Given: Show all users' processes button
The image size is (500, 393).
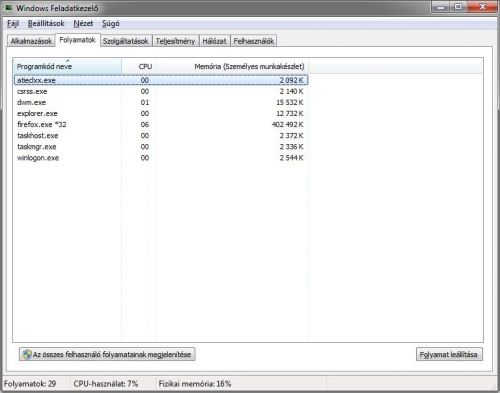Looking at the screenshot, I should point(107,354).
